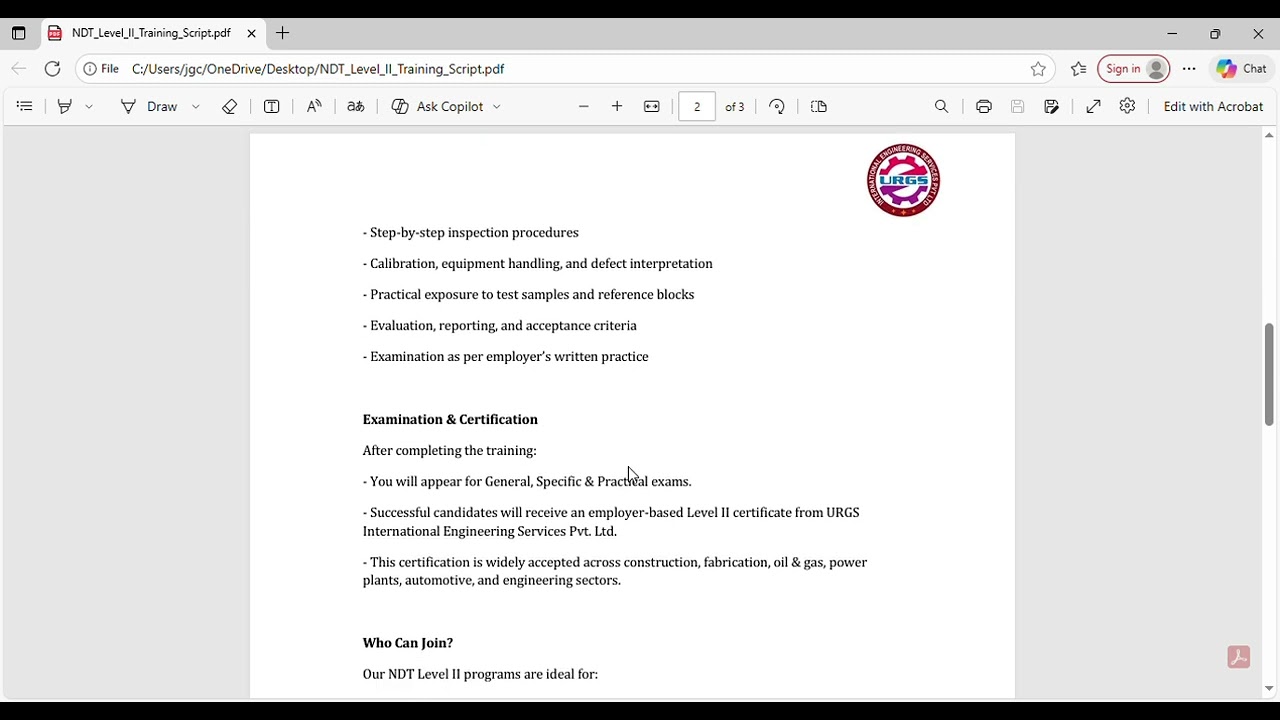Refresh the current page

pos(52,69)
